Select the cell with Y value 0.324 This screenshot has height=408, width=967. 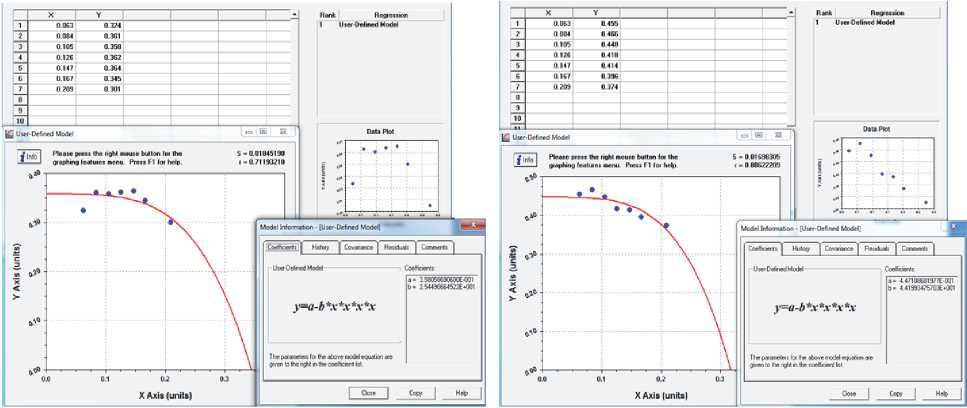pos(99,25)
